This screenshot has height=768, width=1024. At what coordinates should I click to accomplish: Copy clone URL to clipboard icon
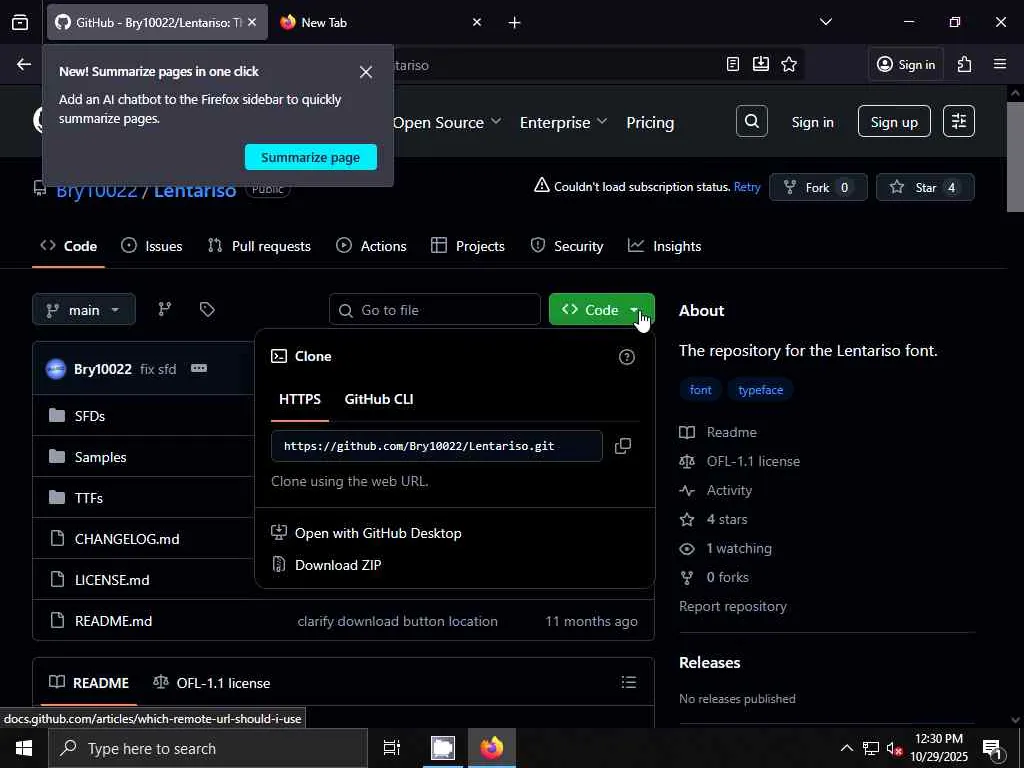(x=623, y=446)
